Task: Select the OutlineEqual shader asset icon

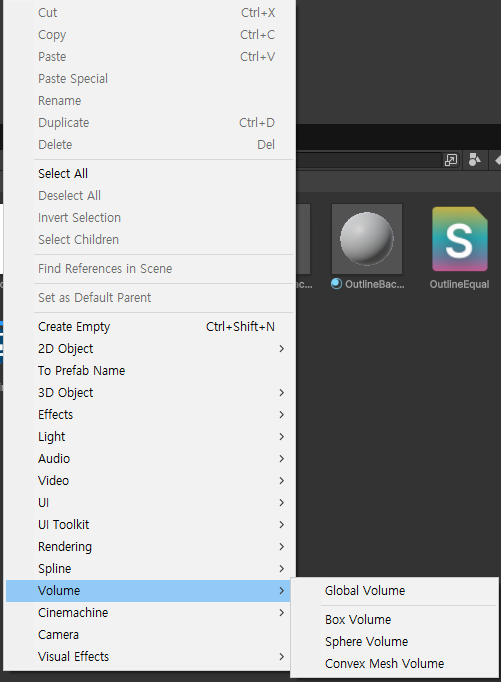Action: click(460, 239)
